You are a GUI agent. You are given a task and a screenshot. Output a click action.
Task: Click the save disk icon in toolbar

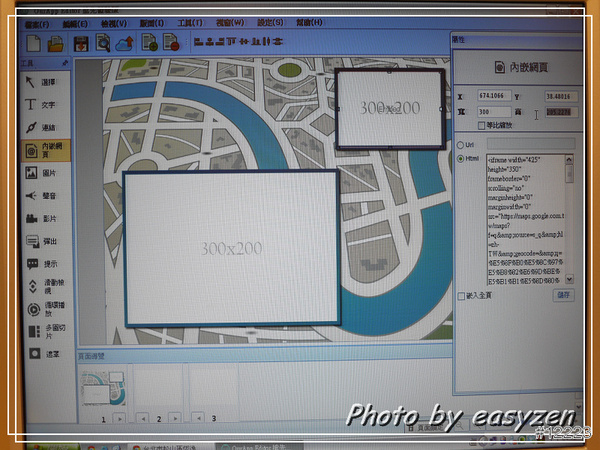pos(79,42)
